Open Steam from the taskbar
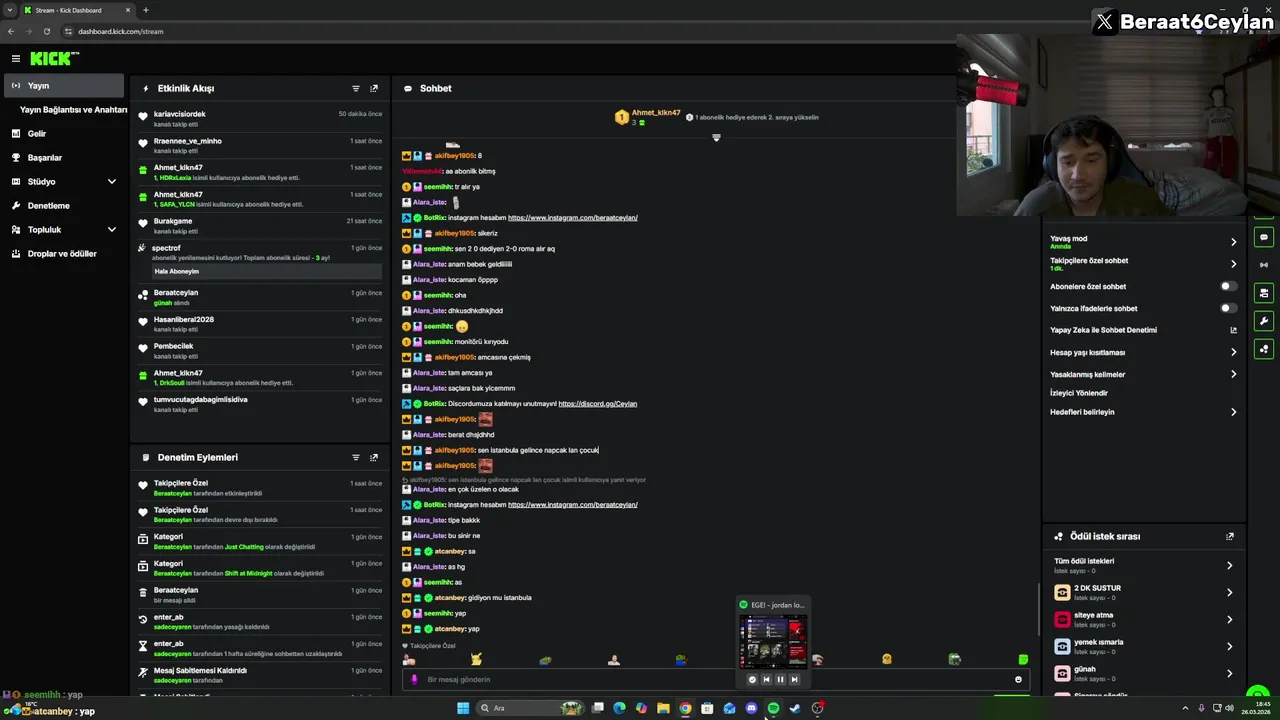Viewport: 1280px width, 720px height. click(795, 708)
